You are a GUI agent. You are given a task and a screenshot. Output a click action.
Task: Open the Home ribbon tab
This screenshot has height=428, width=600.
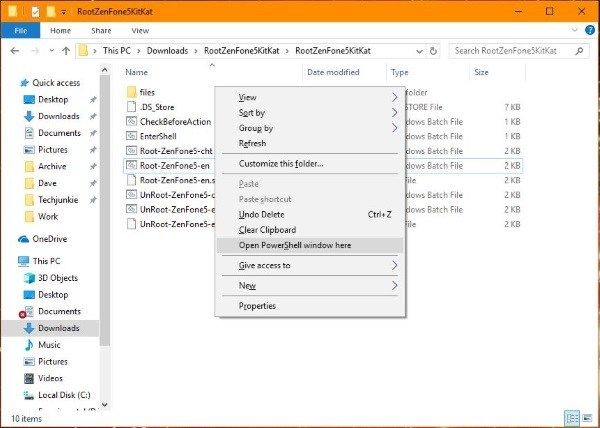click(60, 31)
